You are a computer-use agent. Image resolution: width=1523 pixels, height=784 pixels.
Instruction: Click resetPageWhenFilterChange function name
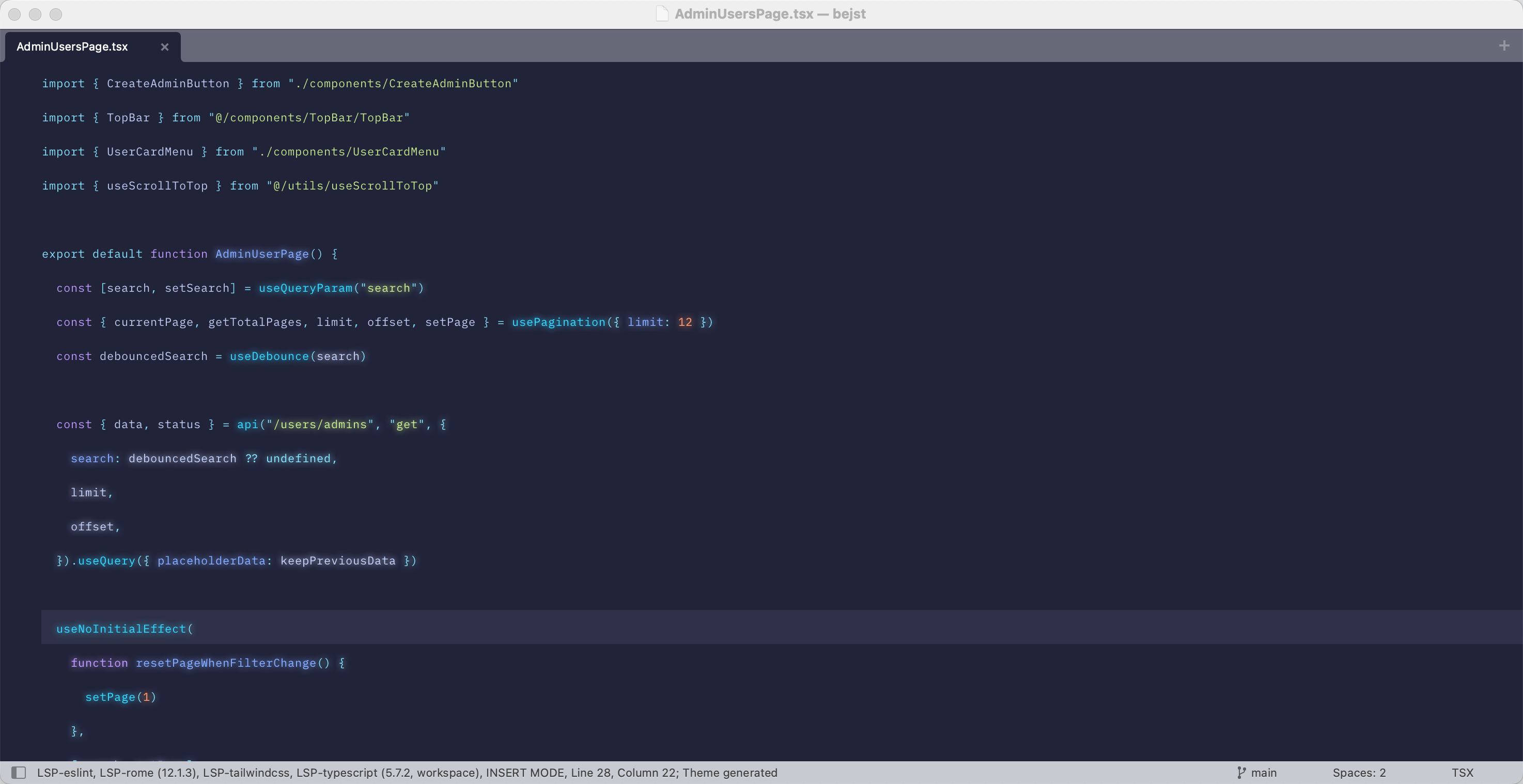coord(226,663)
